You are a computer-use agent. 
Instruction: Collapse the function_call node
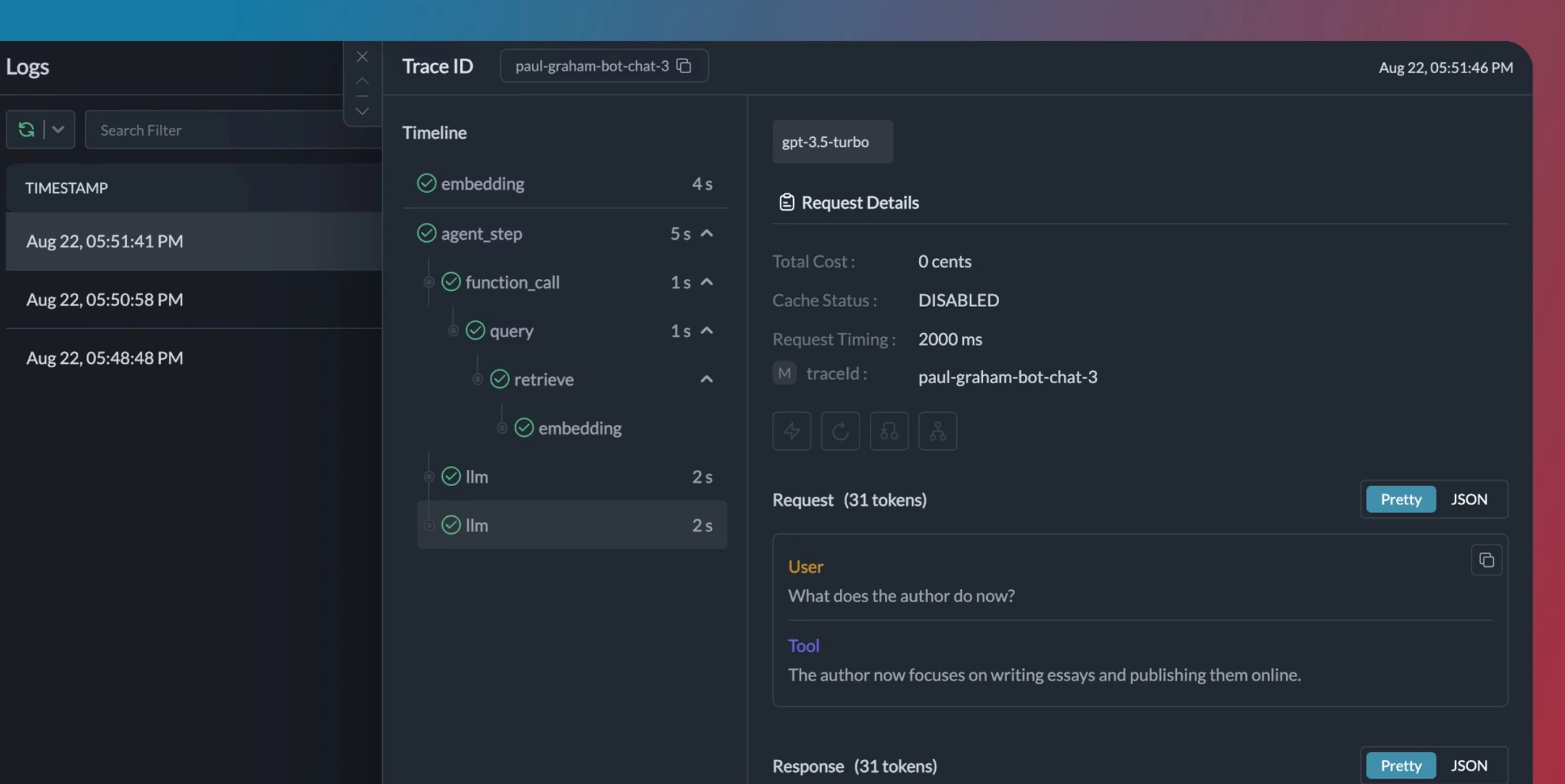[707, 282]
